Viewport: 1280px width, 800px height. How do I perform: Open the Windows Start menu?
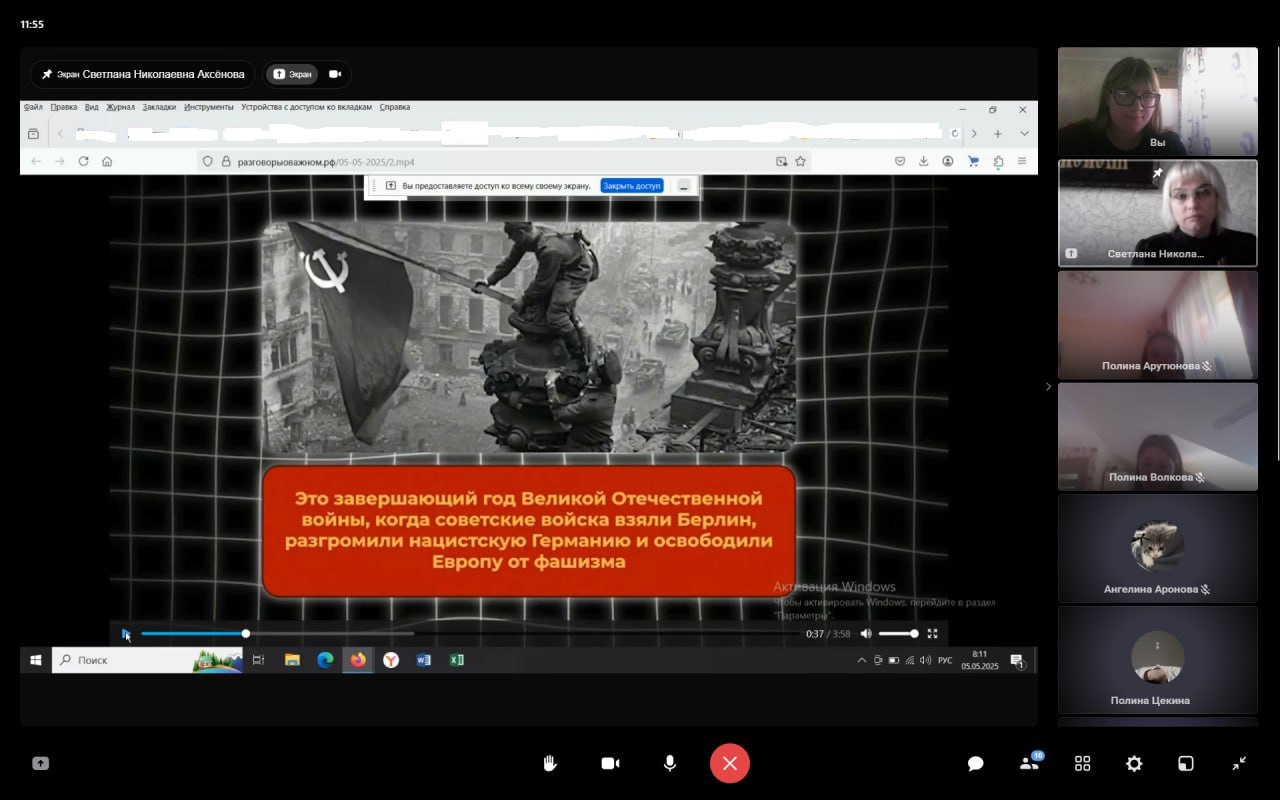pos(36,660)
